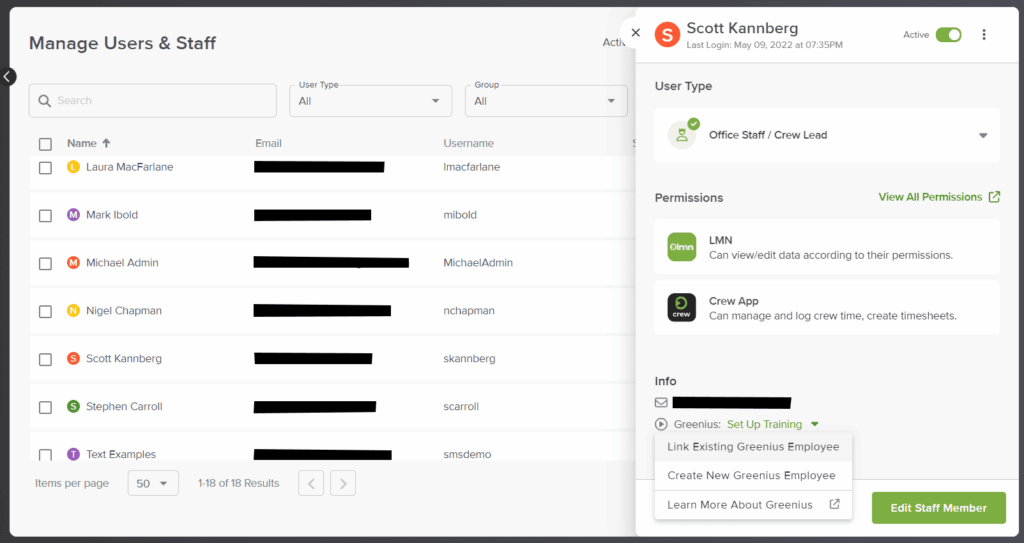Screen dimensions: 1024x543
Task: Tick the select-all checkbox in table header
Action: click(x=45, y=144)
